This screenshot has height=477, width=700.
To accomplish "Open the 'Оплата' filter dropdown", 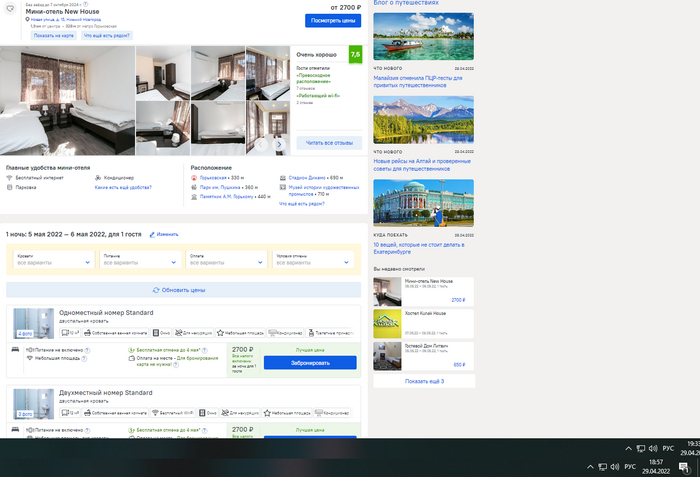I will point(226,259).
